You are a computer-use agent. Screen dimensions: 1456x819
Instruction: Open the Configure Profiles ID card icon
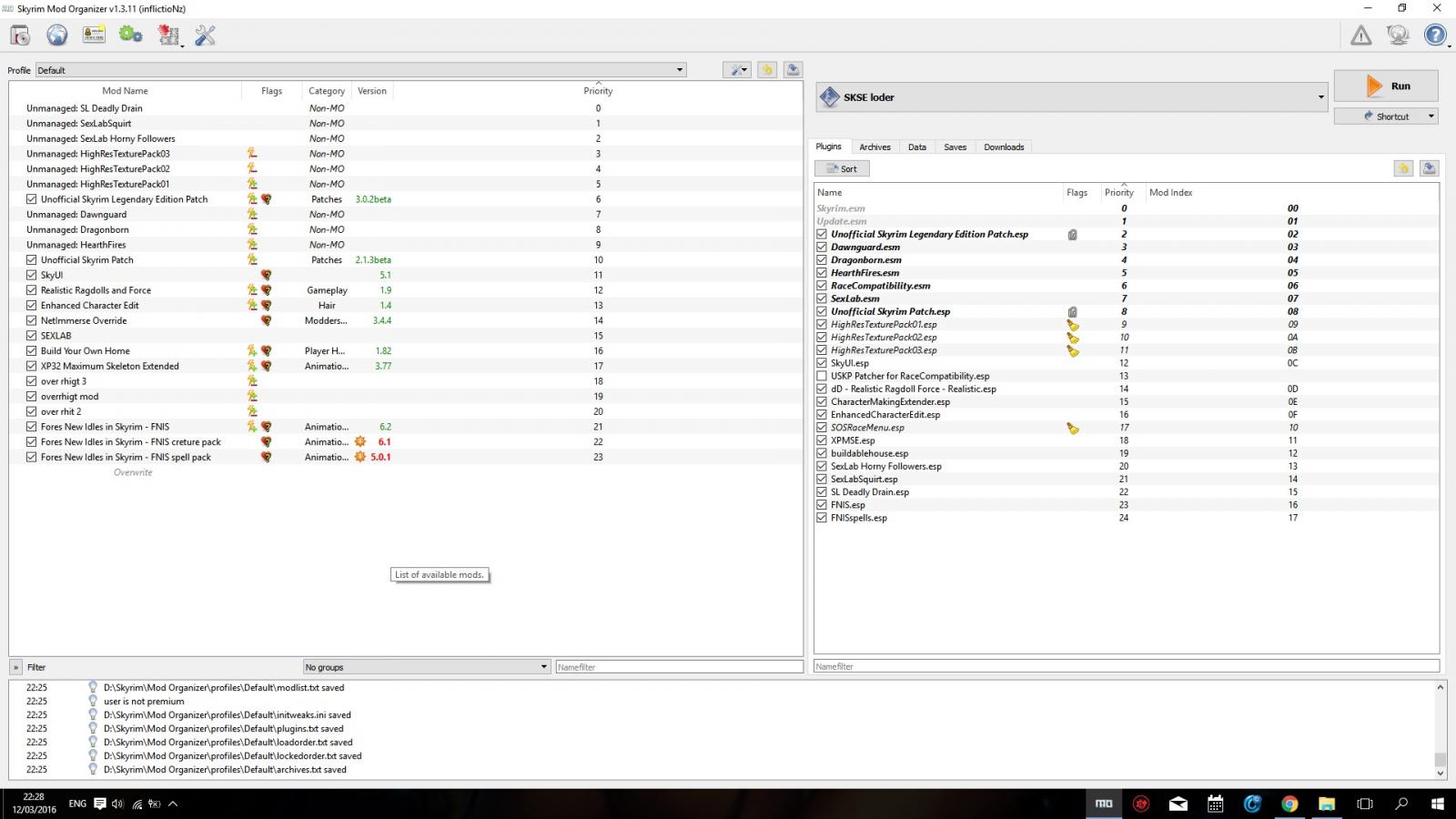pyautogui.click(x=94, y=35)
